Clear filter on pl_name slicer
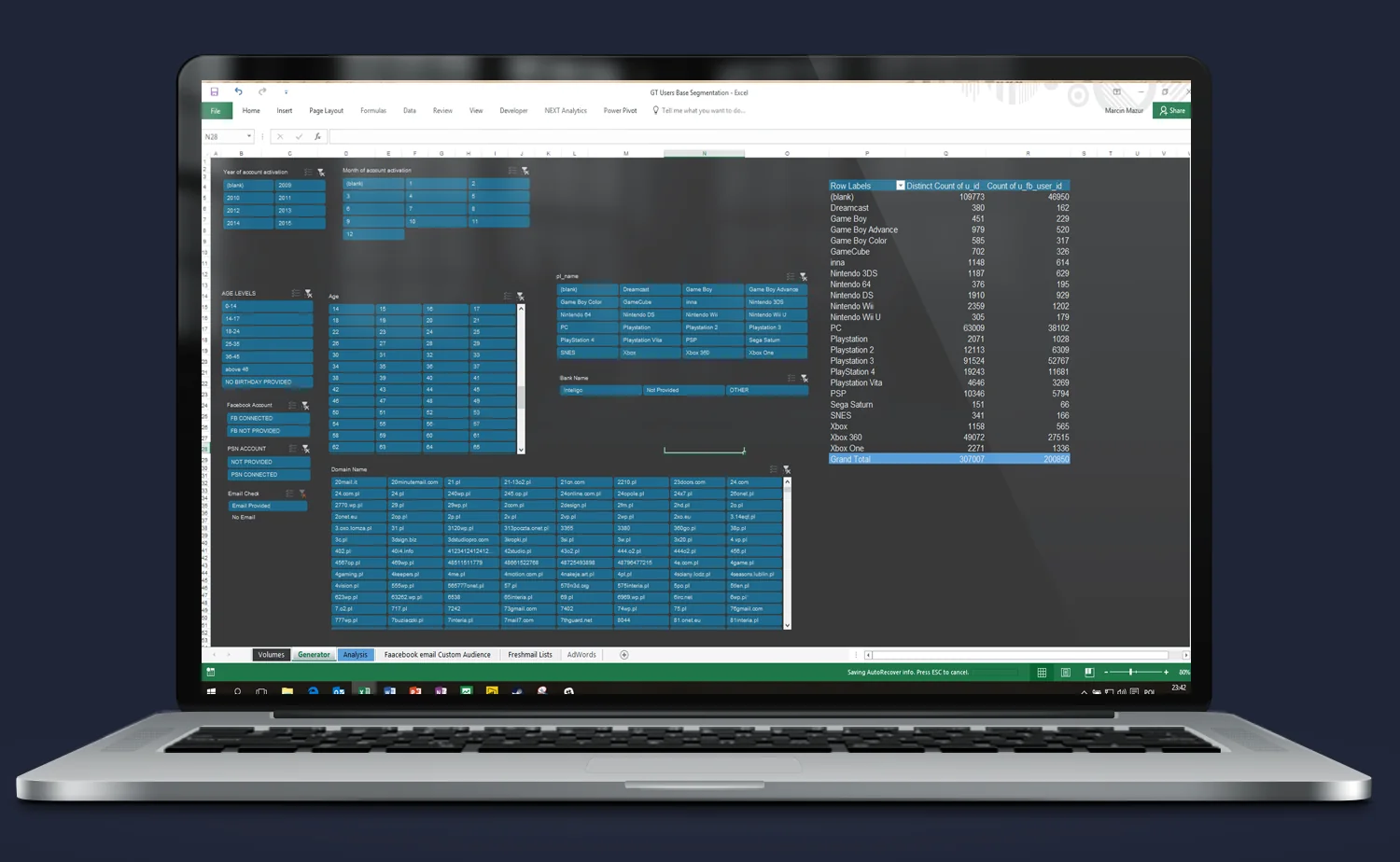This screenshot has height=862, width=1400. (x=804, y=277)
